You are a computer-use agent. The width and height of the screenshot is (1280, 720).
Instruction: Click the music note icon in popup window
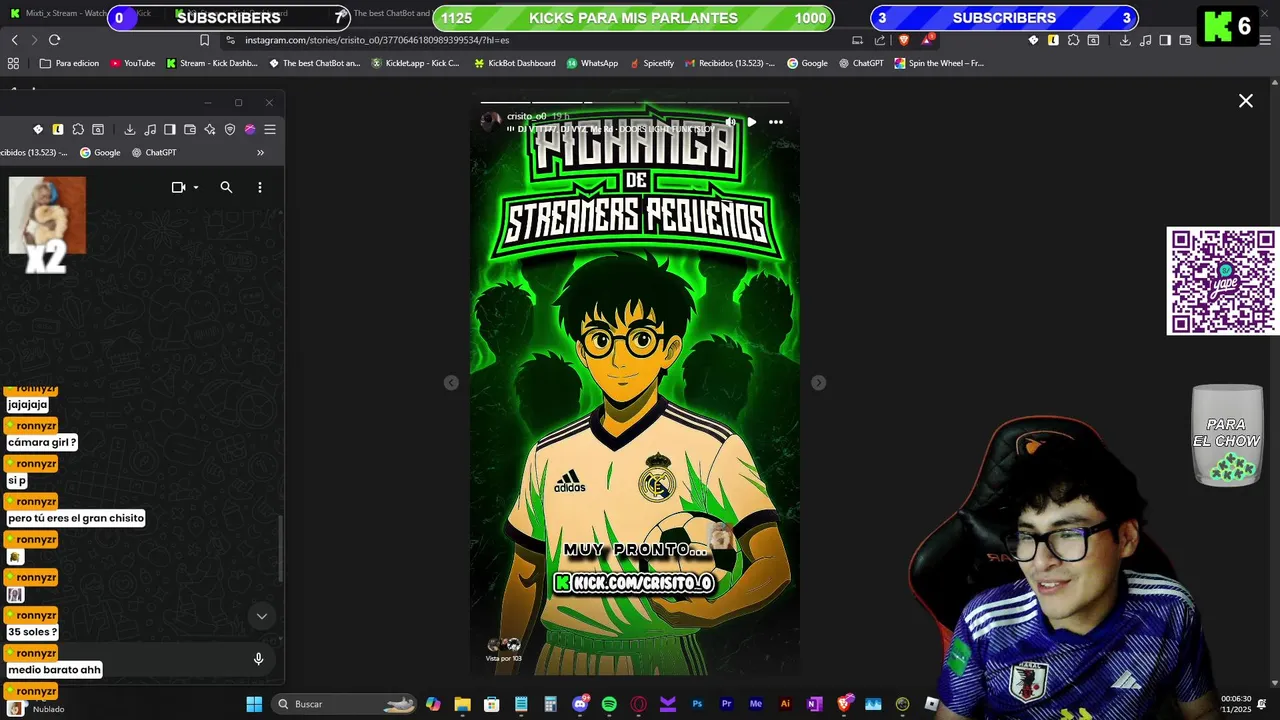tap(150, 129)
